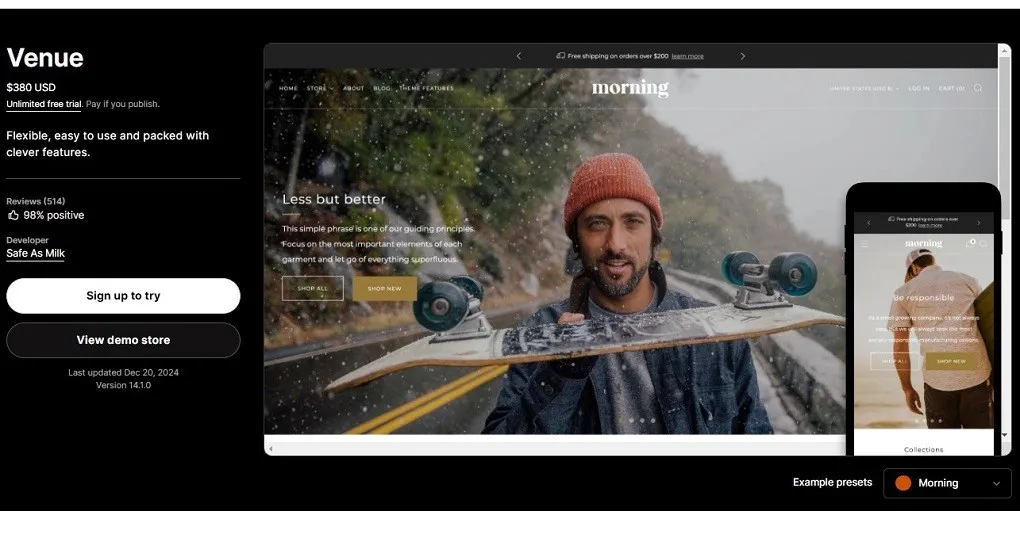Click mobile preview previous announcement arrow
Screen dimensions: 1020x538
868,222
